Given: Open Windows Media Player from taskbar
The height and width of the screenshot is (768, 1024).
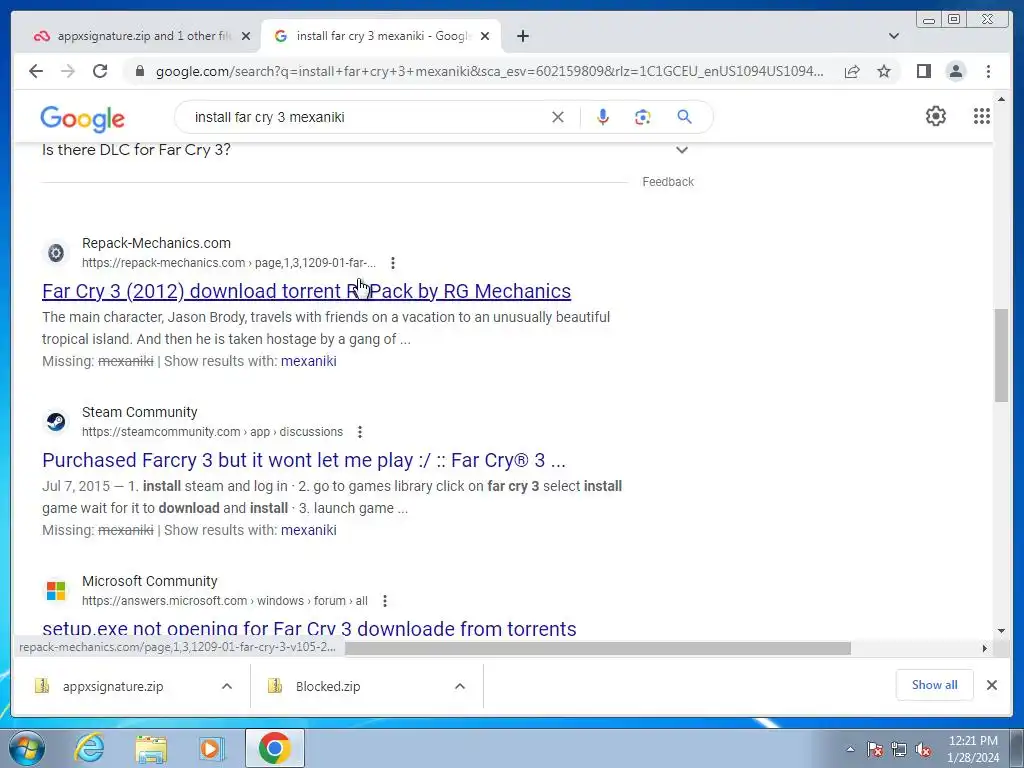Looking at the screenshot, I should [212, 748].
